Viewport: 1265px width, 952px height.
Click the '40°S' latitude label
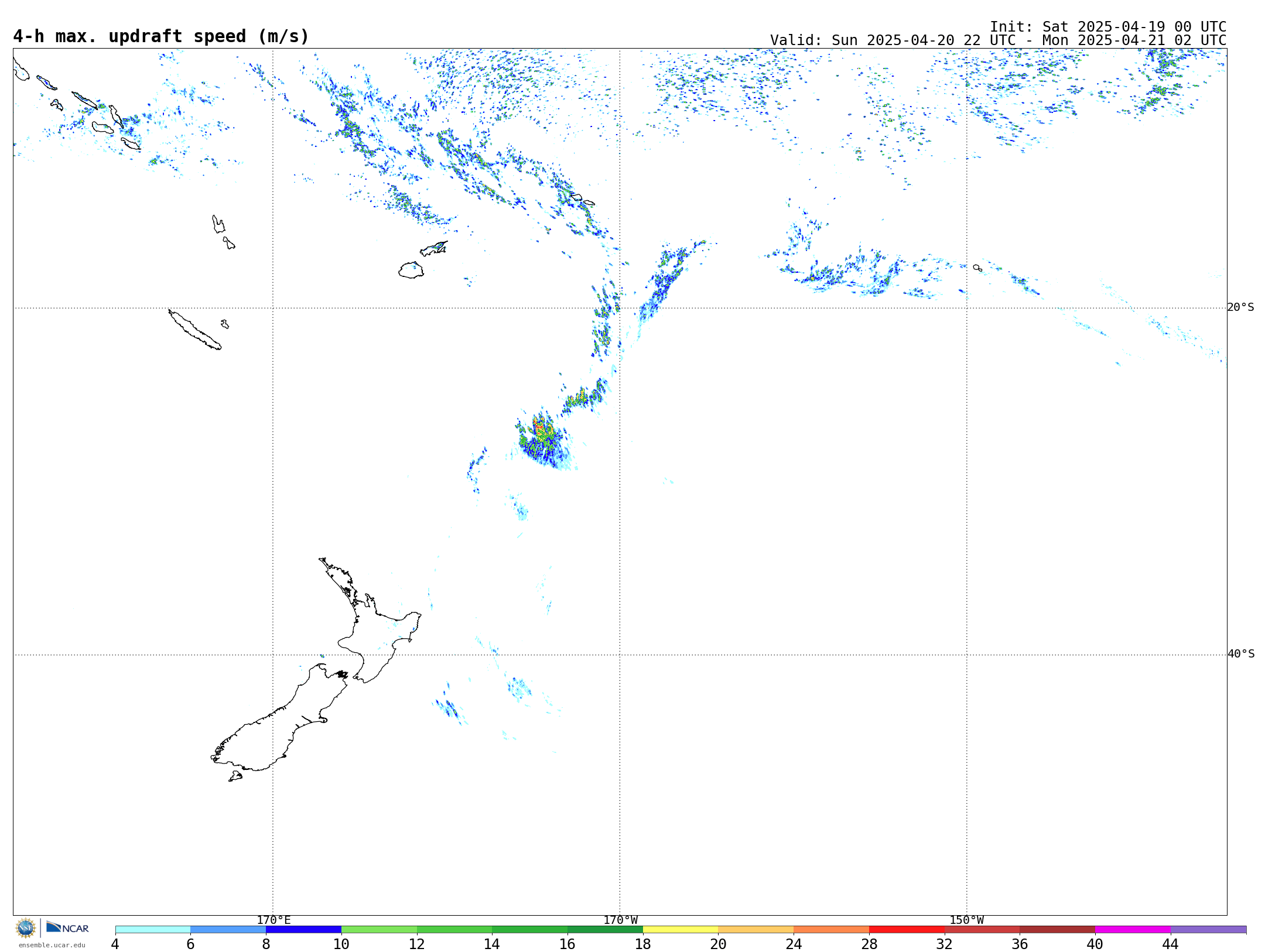pyautogui.click(x=1241, y=654)
